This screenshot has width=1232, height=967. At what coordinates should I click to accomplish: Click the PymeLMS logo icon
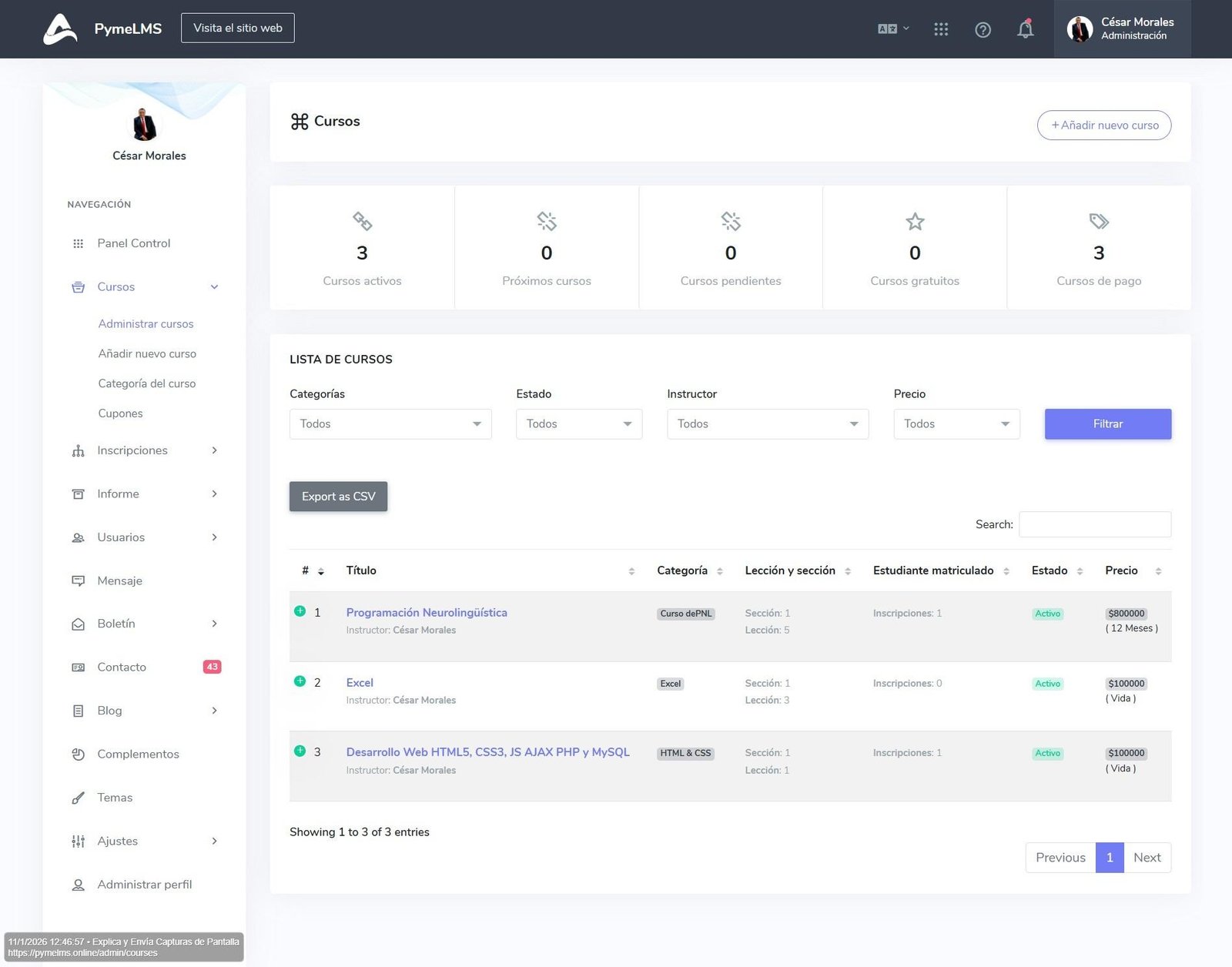(60, 29)
